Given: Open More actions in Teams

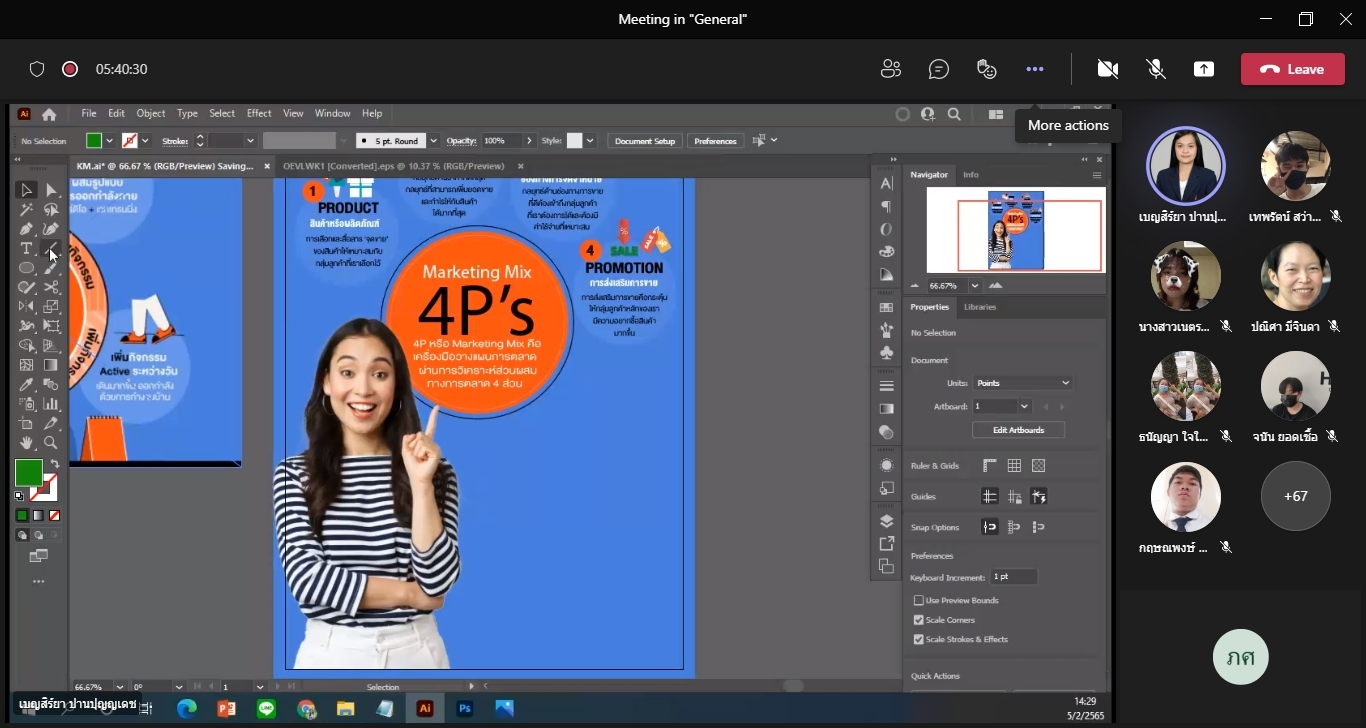Looking at the screenshot, I should (x=1035, y=69).
